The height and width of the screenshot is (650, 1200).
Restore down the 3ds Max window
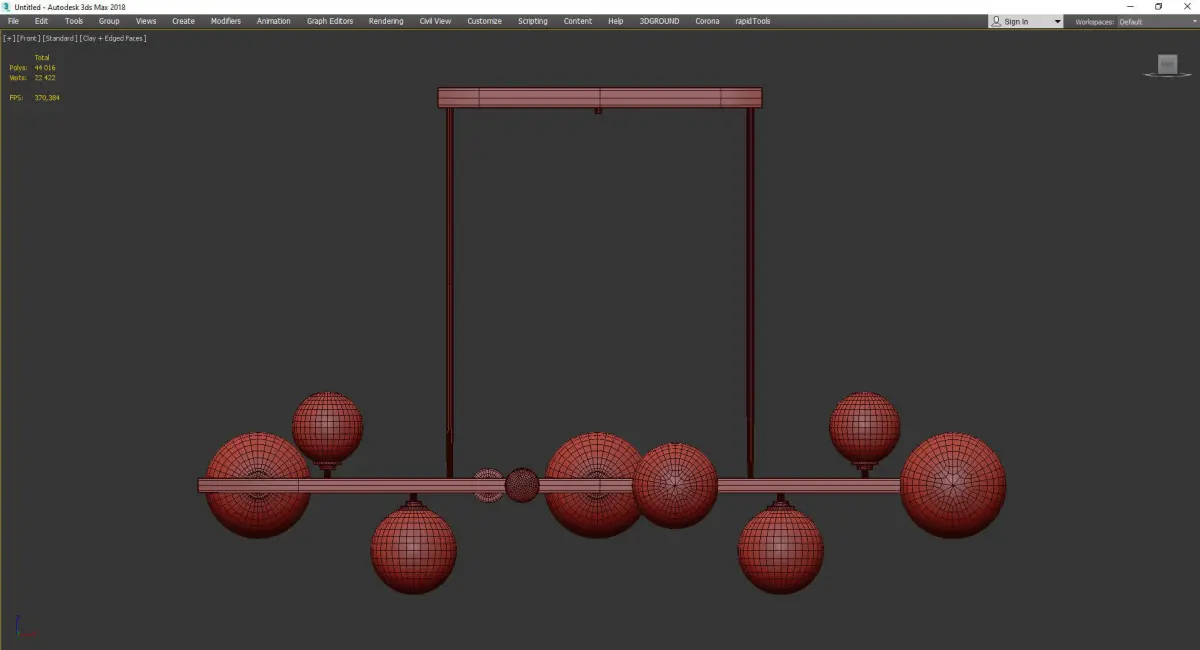click(x=1158, y=7)
